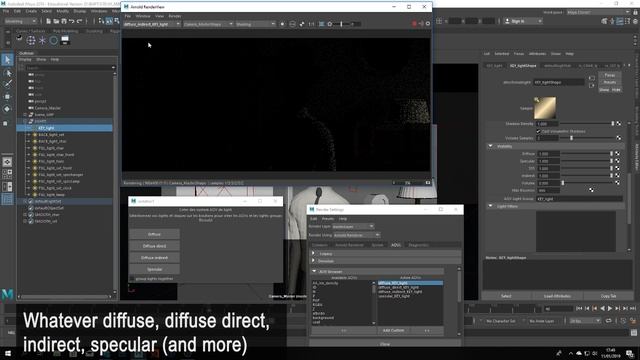
Task: Collapse the AOV Browser section
Action: click(314, 271)
